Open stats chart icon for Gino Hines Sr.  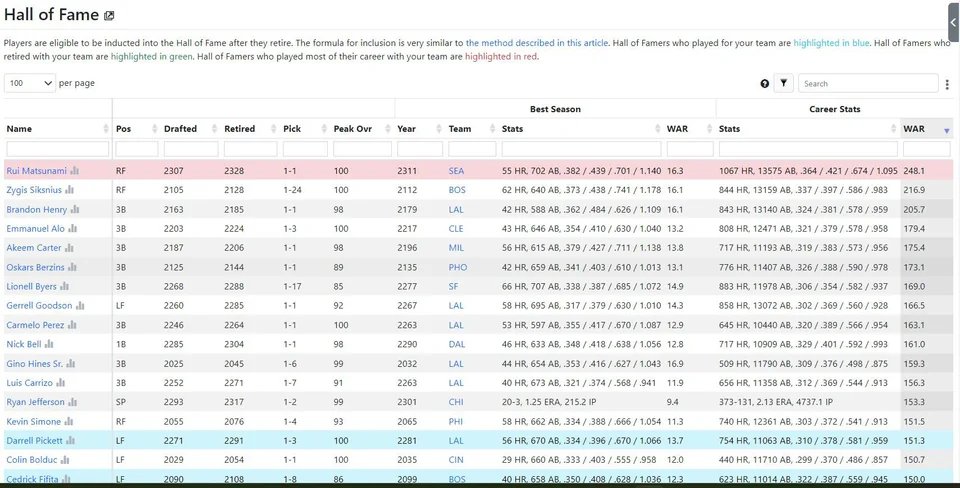click(x=70, y=364)
